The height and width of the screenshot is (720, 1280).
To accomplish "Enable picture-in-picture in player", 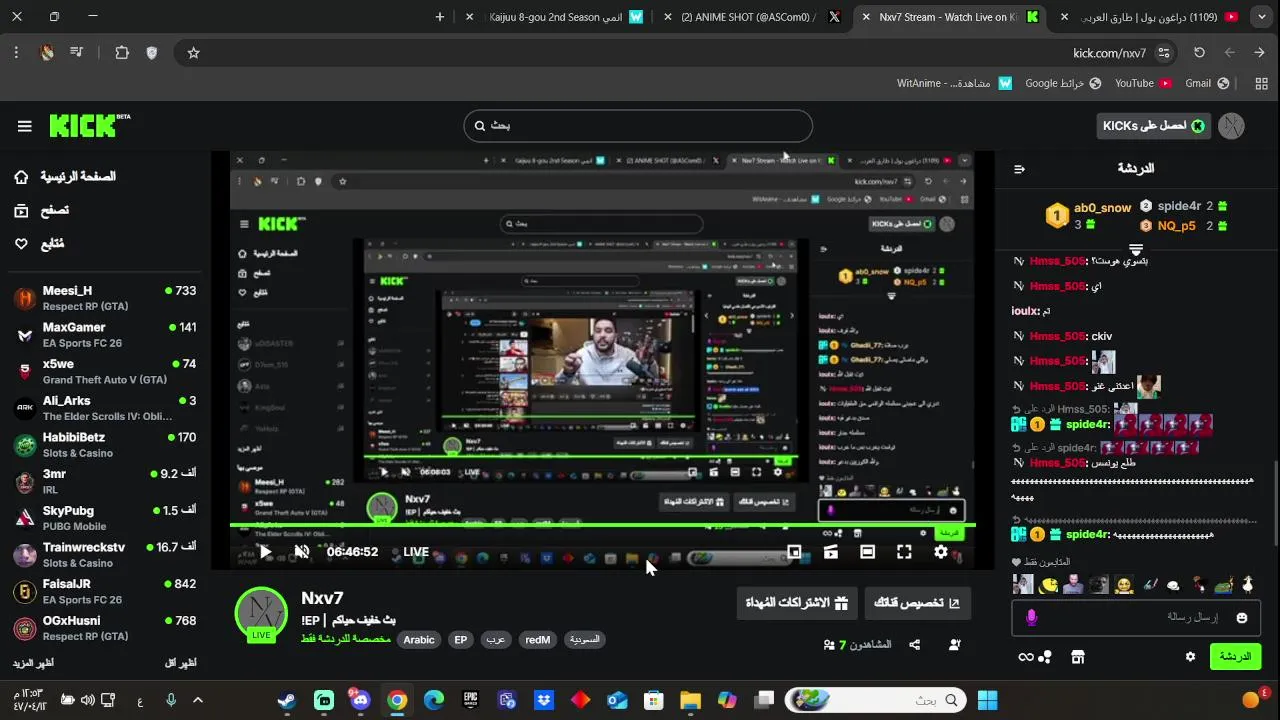I will tap(794, 552).
